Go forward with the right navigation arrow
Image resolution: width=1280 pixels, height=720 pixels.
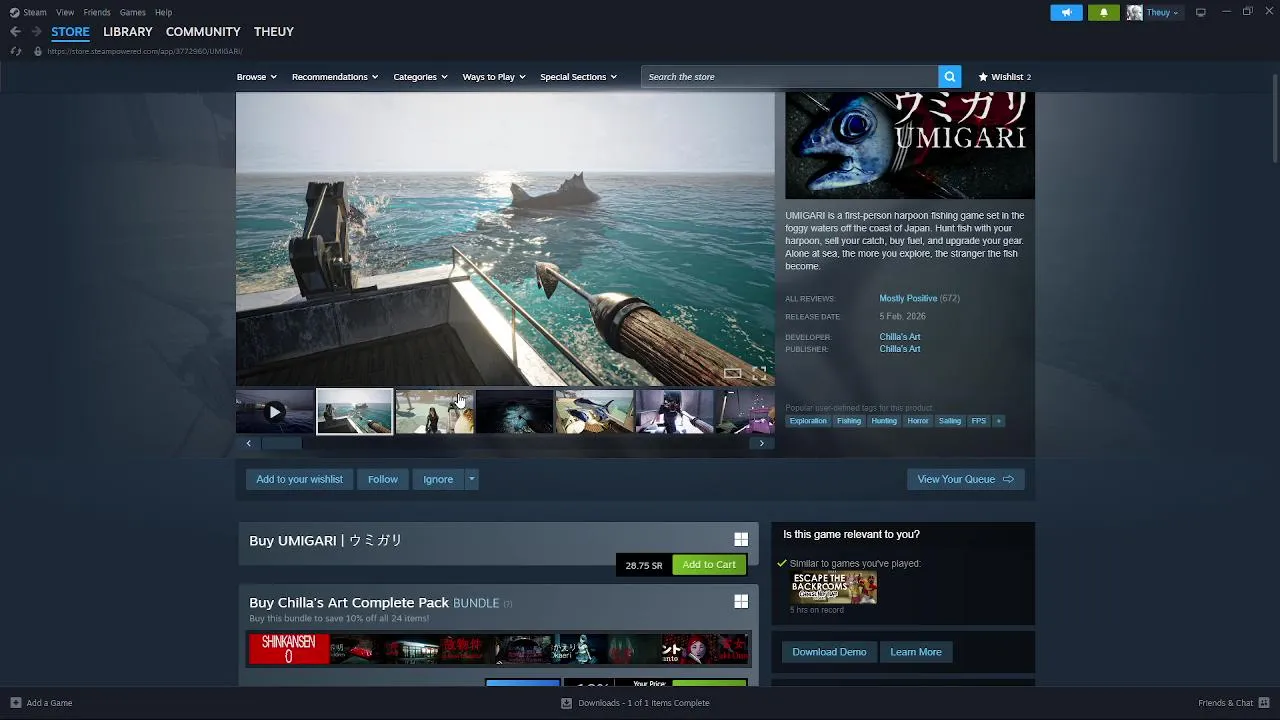coord(36,32)
